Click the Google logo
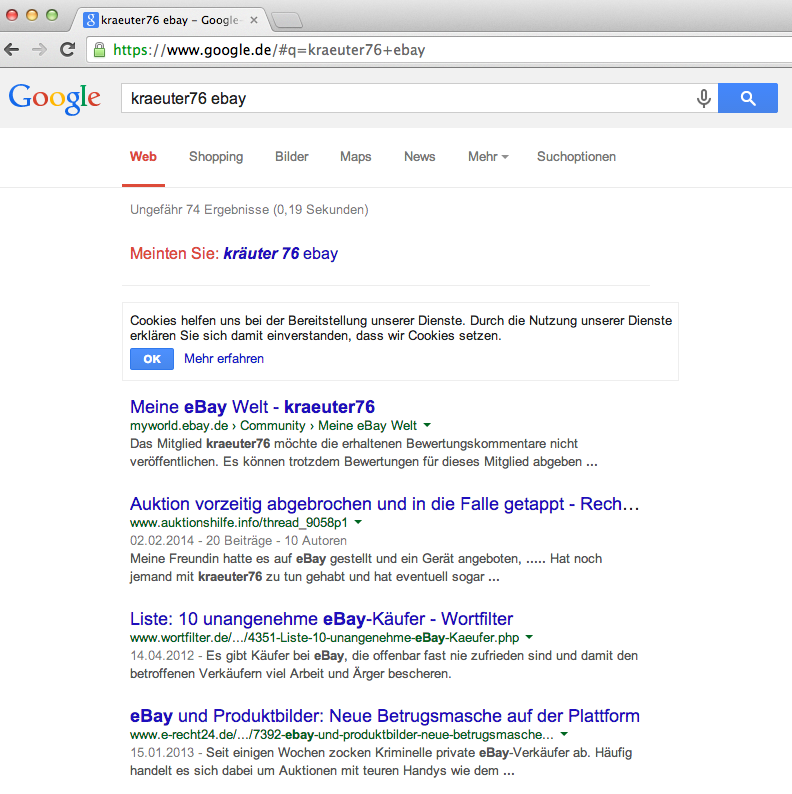792x794 pixels. [x=55, y=98]
